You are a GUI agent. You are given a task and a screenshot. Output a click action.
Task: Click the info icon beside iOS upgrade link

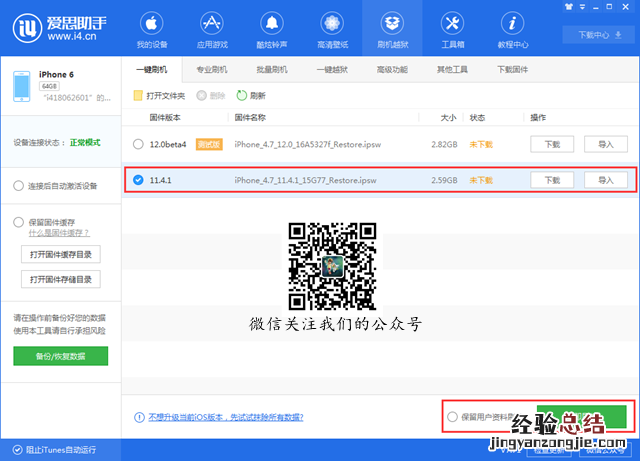point(139,417)
